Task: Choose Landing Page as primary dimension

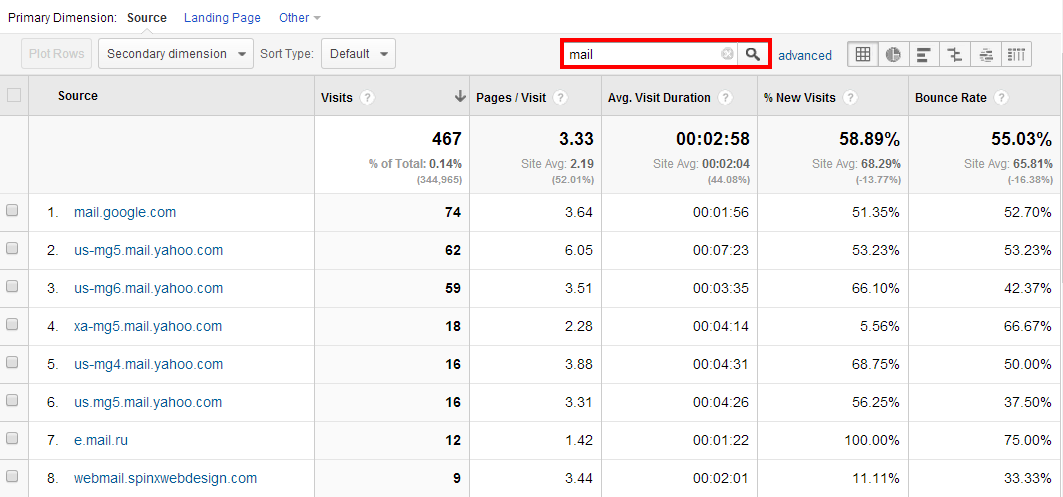Action: [x=222, y=18]
